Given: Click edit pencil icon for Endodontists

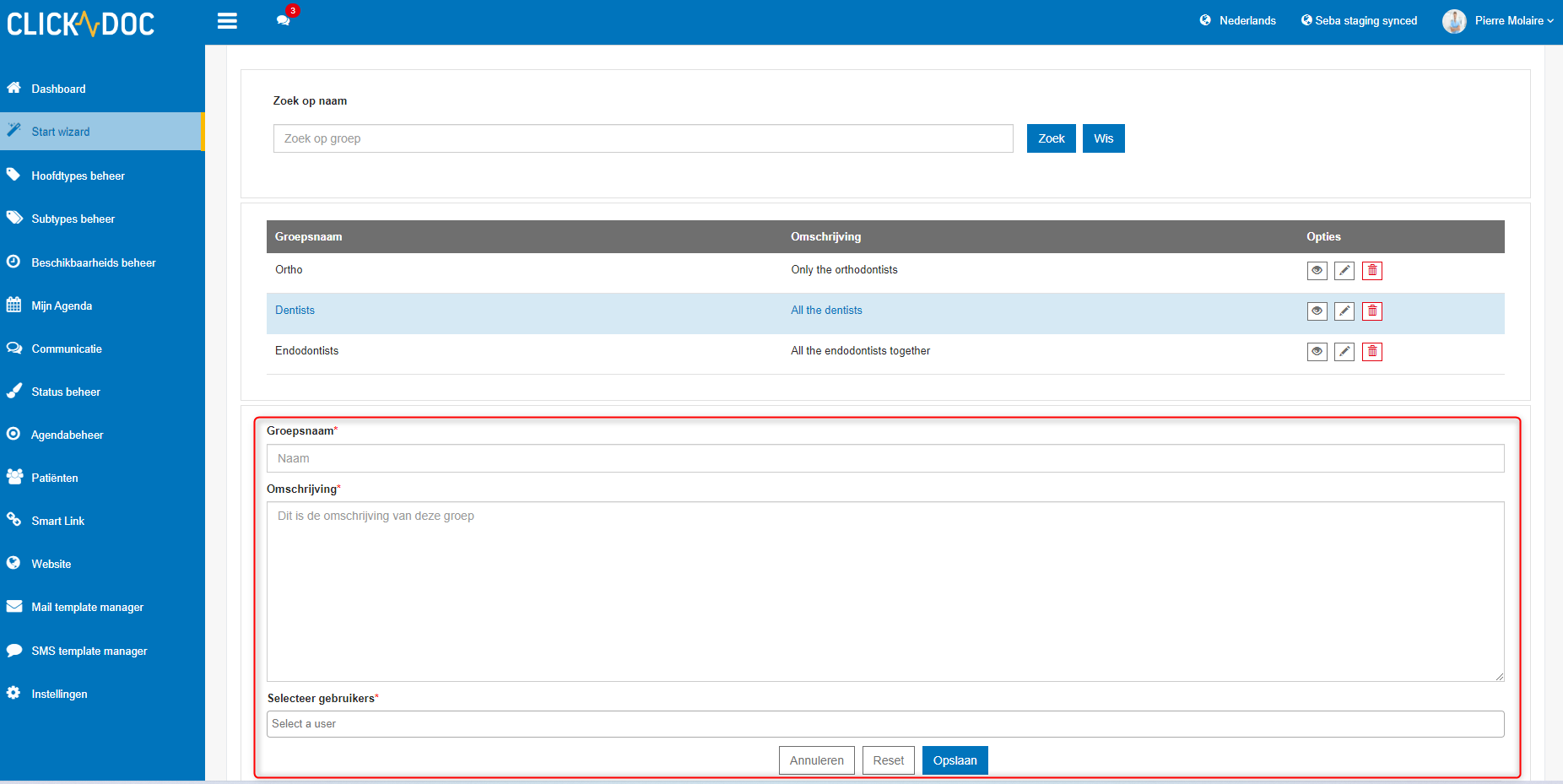Looking at the screenshot, I should 1344,352.
